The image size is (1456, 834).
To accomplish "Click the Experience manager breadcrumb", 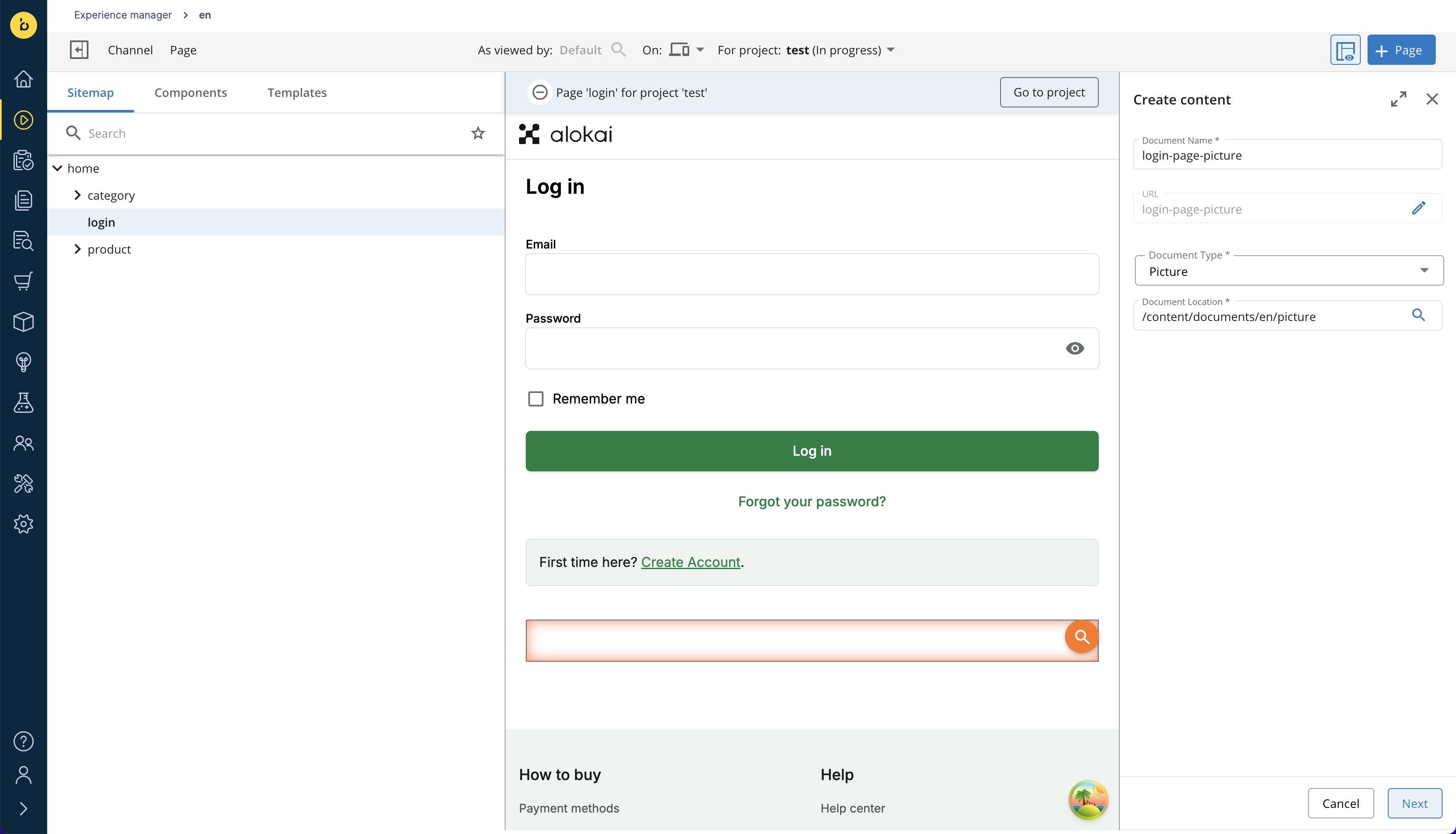I will 123,15.
